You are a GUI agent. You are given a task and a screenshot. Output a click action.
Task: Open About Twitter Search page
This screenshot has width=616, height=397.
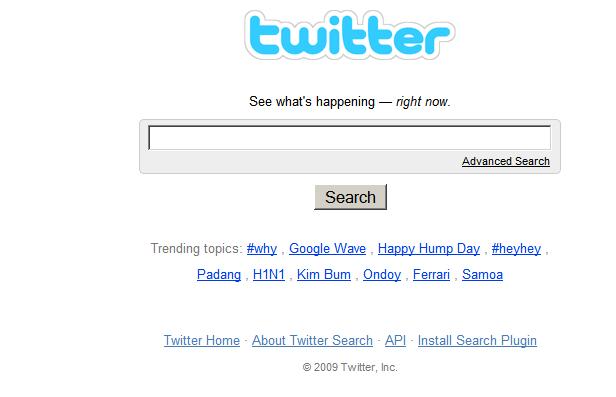click(312, 340)
